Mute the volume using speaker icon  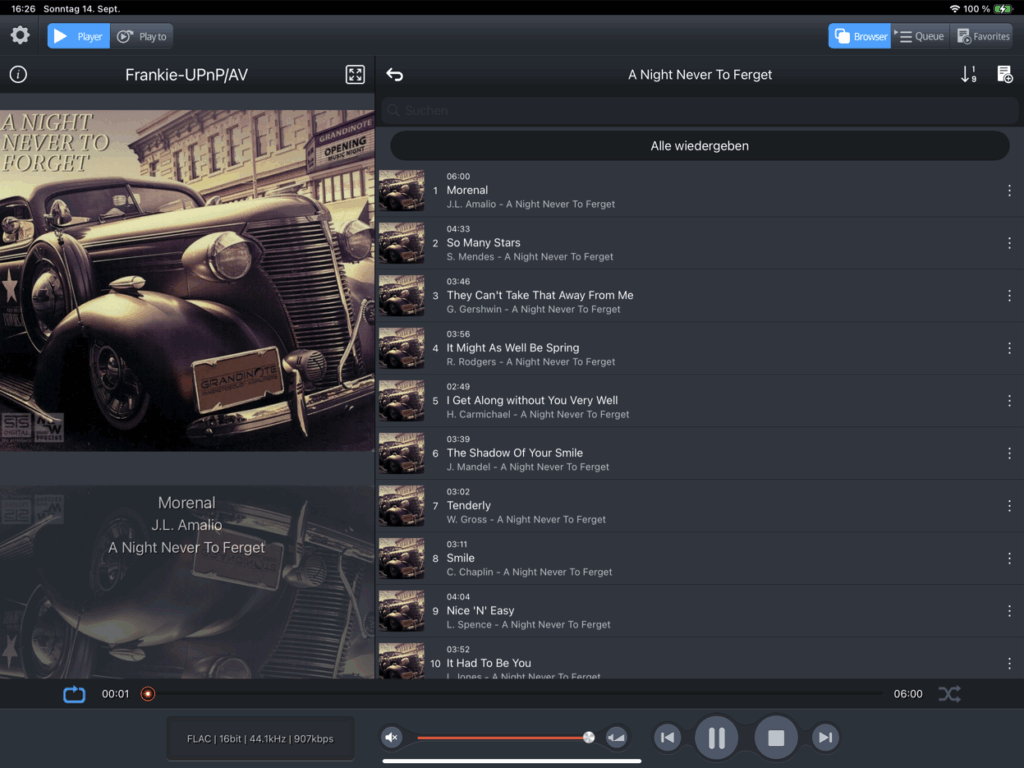(392, 738)
